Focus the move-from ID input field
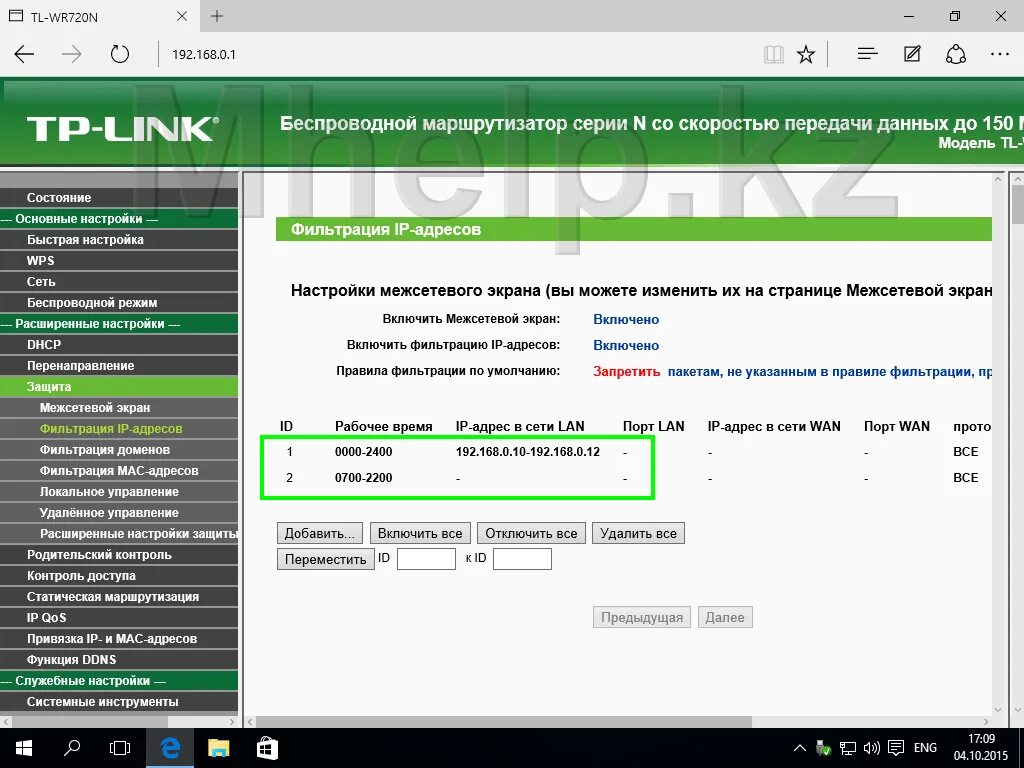Viewport: 1024px width, 768px height. [426, 559]
